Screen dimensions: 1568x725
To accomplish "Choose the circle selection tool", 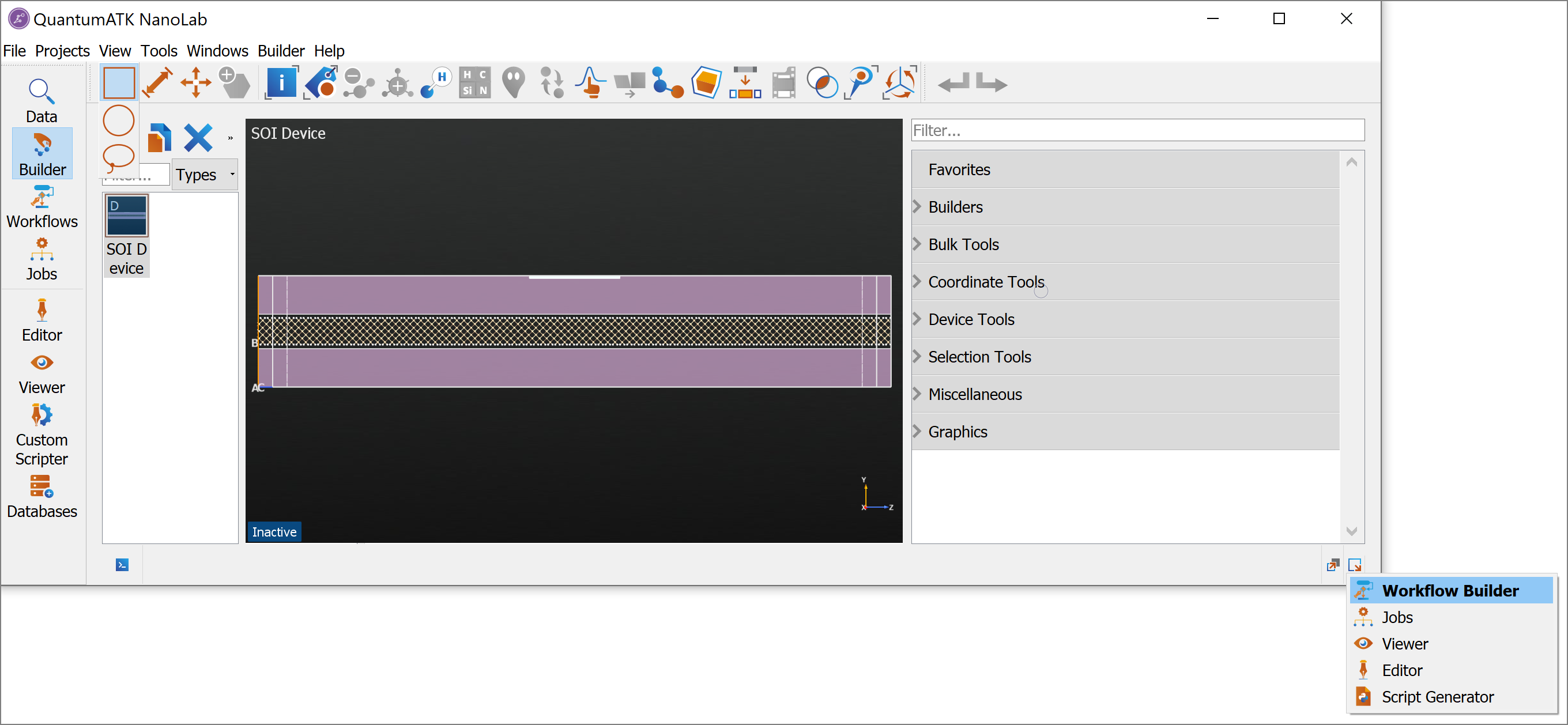I will click(x=119, y=120).
